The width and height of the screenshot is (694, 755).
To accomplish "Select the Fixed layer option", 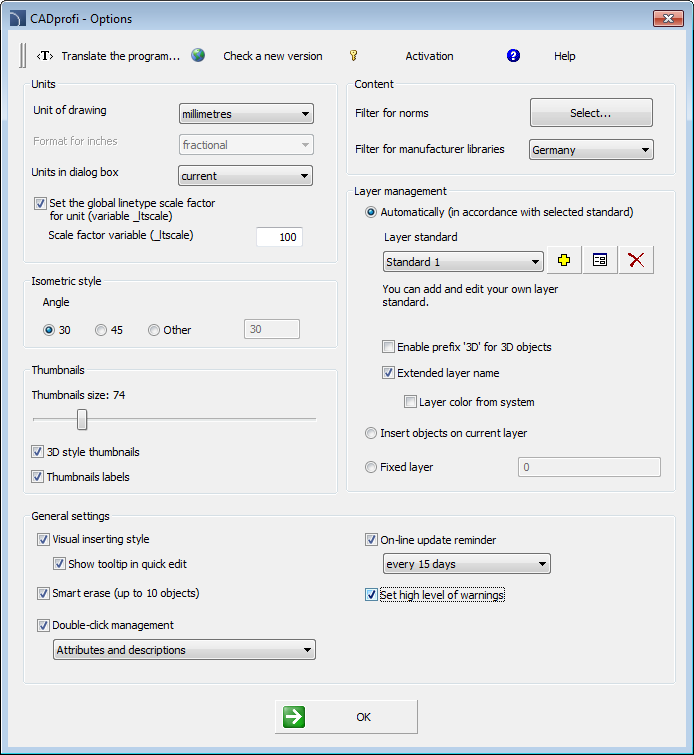I will [370, 467].
